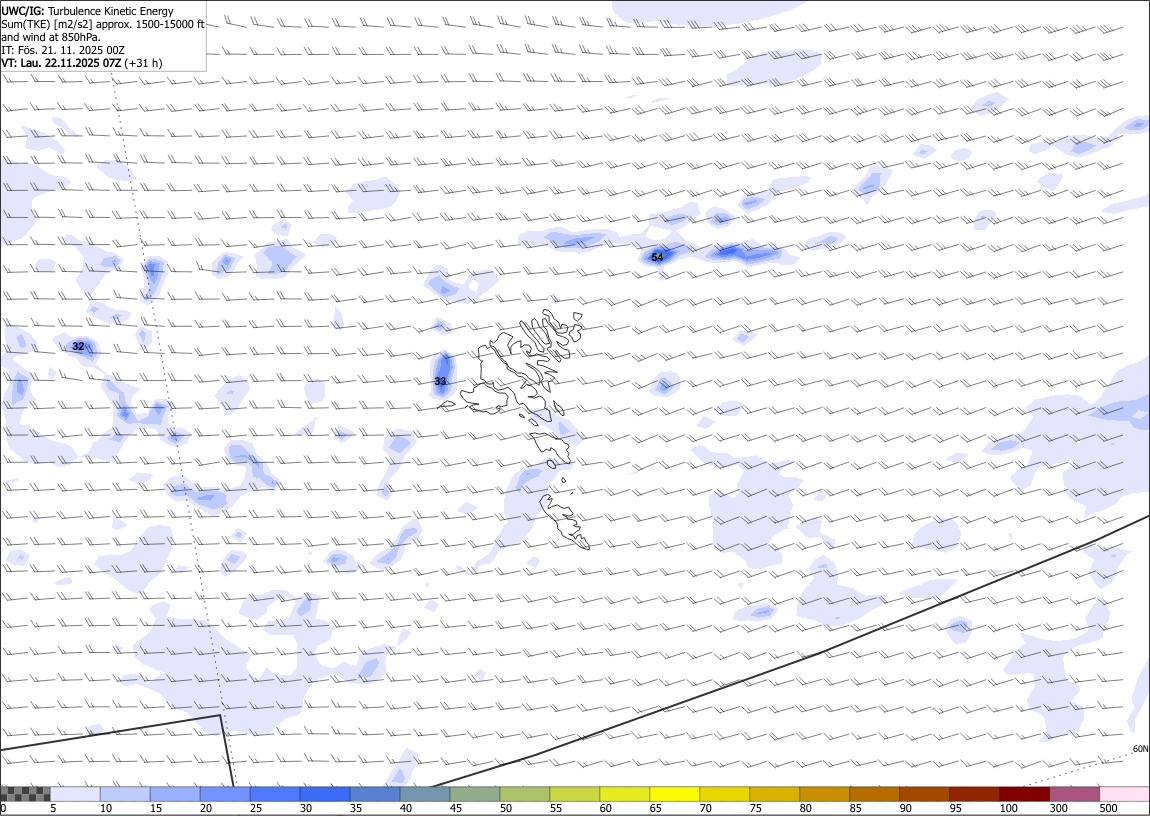Image resolution: width=1150 pixels, height=816 pixels.
Task: Click the legend swatch between 25 and 30
Action: click(275, 794)
